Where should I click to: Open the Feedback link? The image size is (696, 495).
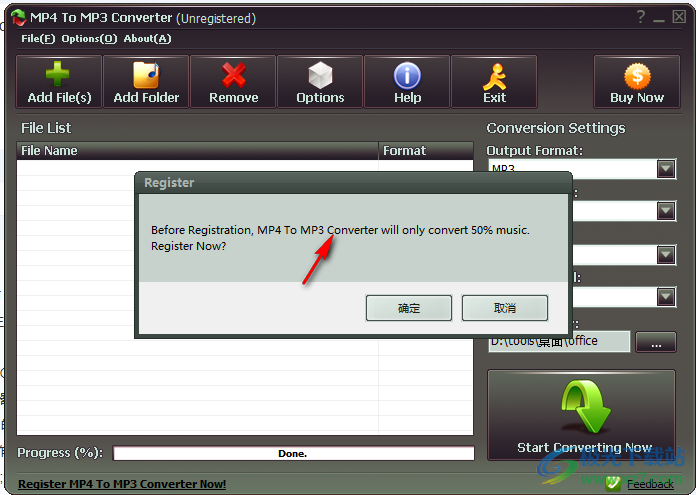point(650,484)
